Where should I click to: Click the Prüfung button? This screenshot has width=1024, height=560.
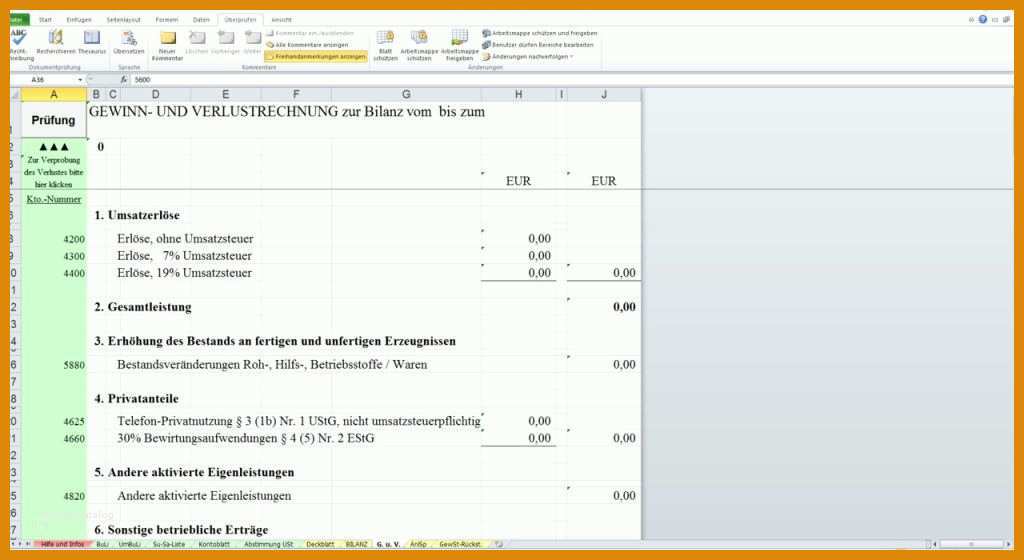point(54,120)
